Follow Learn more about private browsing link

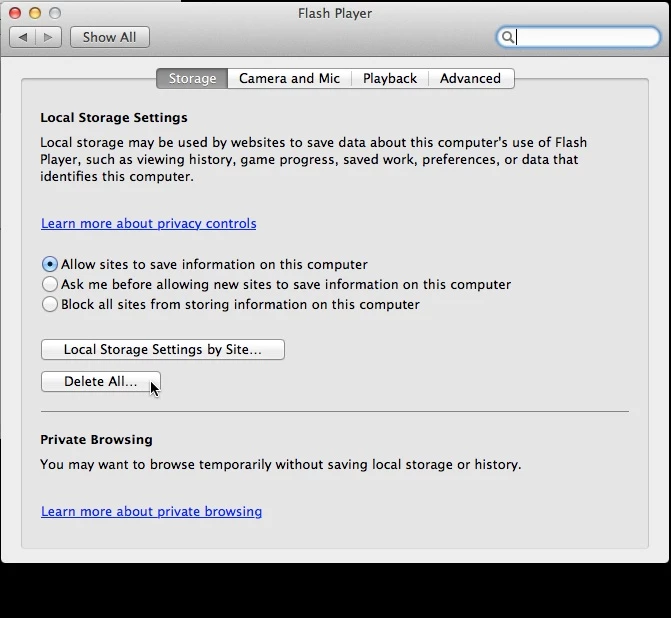151,511
